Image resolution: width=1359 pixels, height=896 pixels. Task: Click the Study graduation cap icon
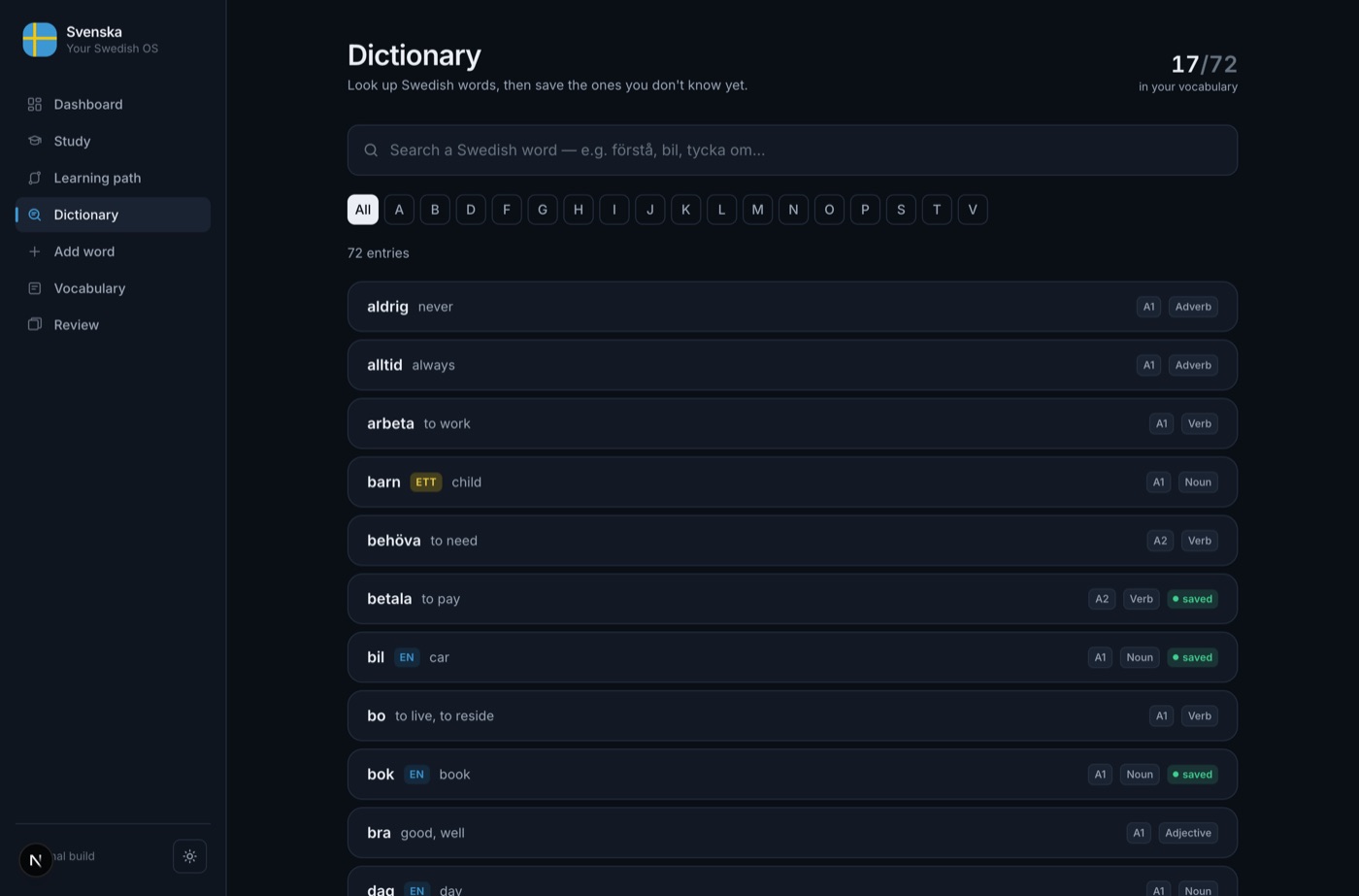35,141
